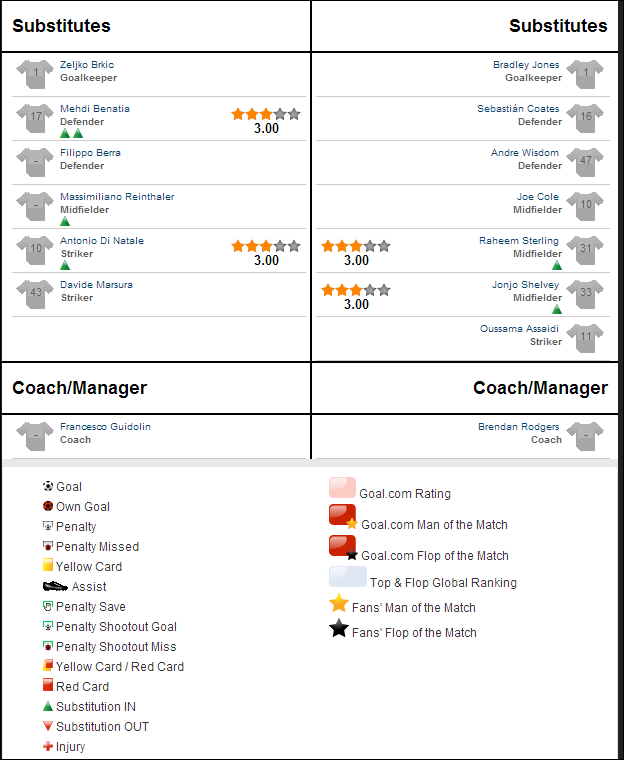
Task: Click the Goal.com Rating color swatch
Action: (342, 488)
